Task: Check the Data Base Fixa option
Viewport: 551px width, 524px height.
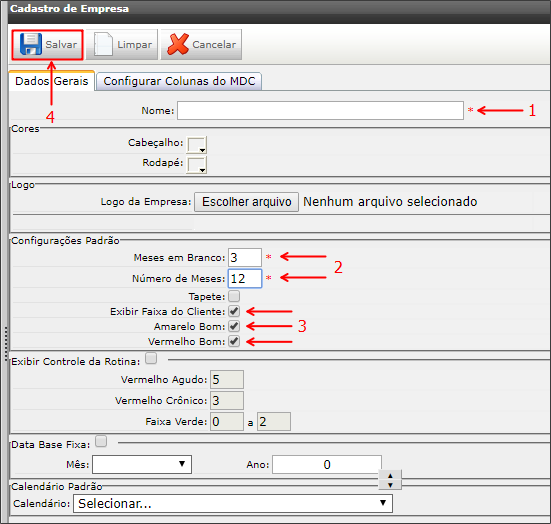Action: click(101, 441)
